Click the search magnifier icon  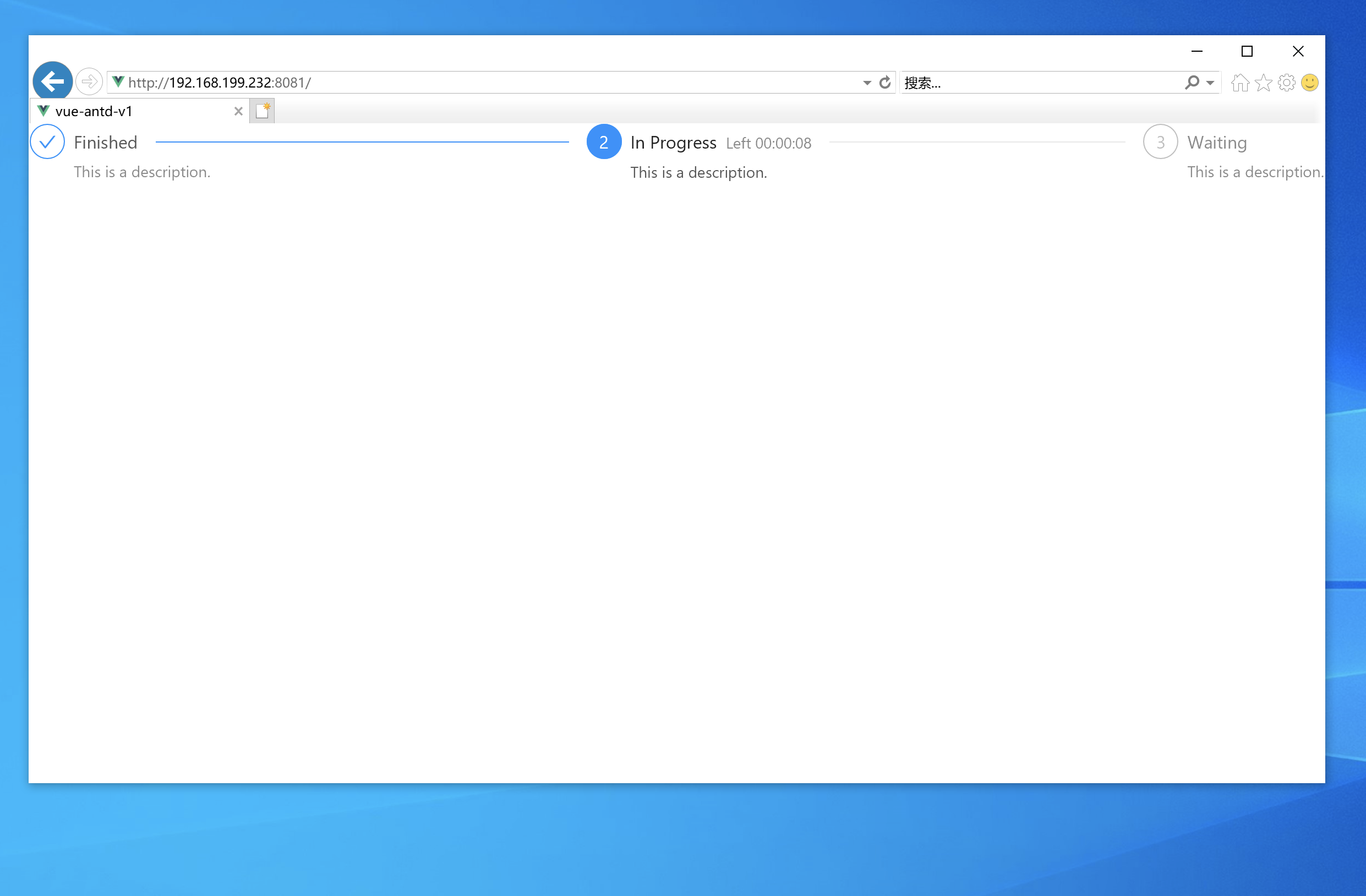pyautogui.click(x=1192, y=82)
